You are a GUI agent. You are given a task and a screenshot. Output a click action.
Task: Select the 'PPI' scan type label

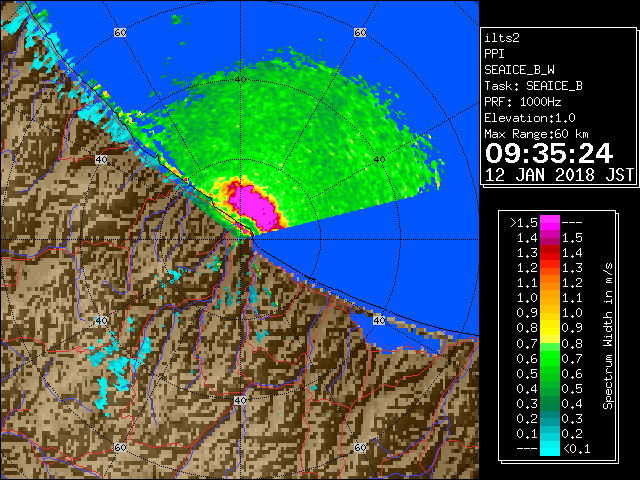(x=494, y=54)
